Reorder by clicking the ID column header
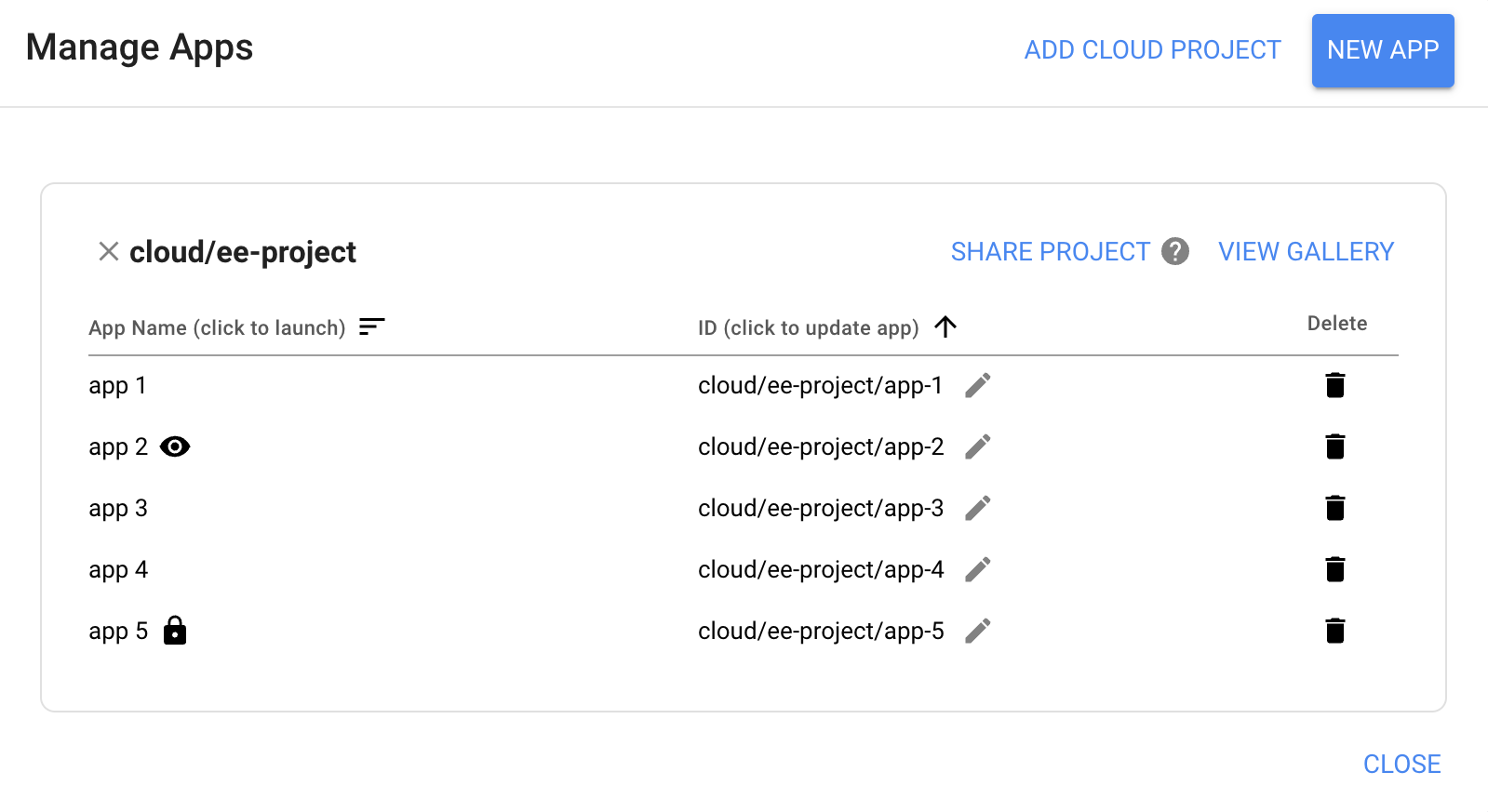Screen dimensions: 1488x812 (808, 327)
